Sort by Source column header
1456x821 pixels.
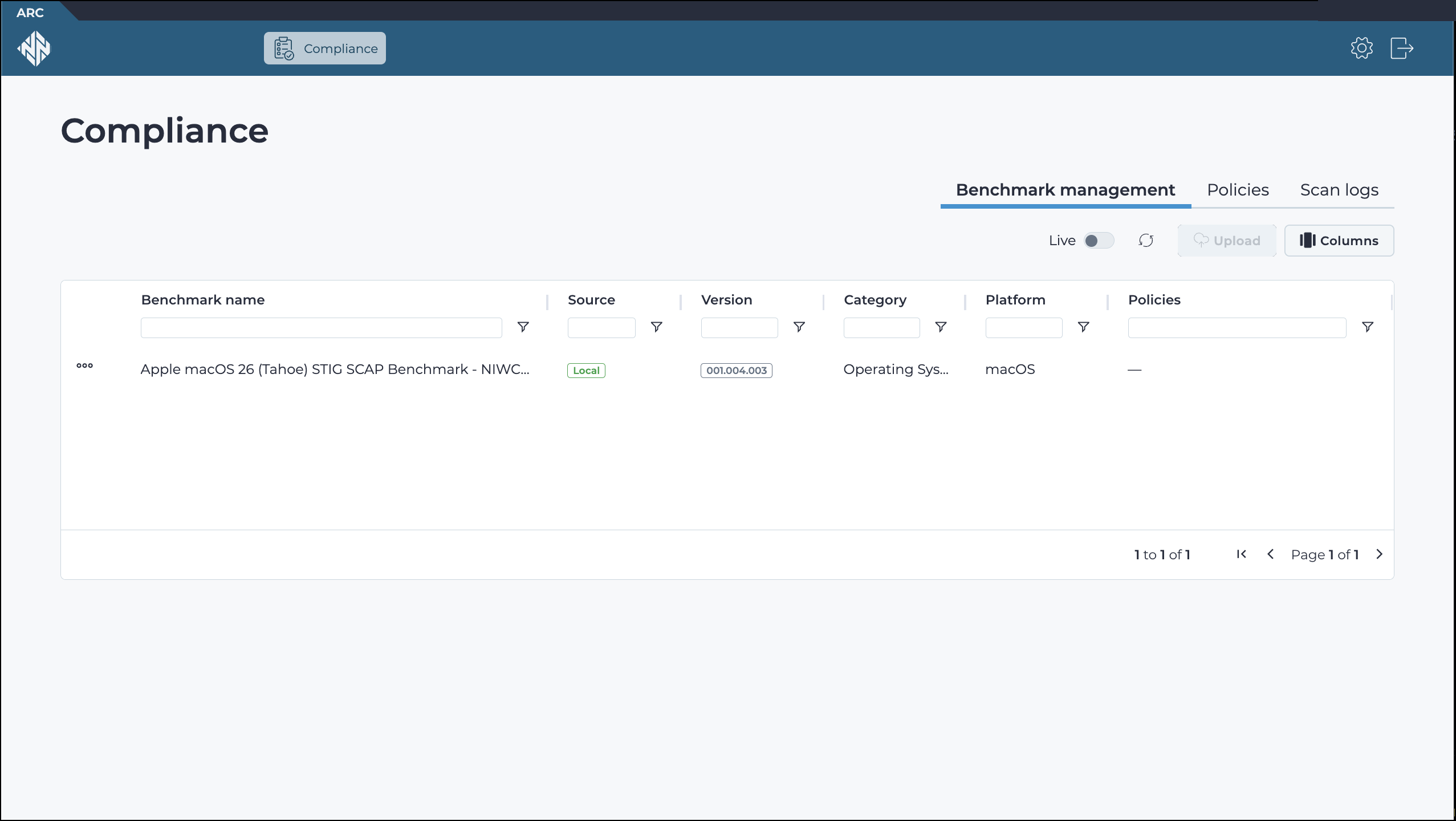(591, 300)
